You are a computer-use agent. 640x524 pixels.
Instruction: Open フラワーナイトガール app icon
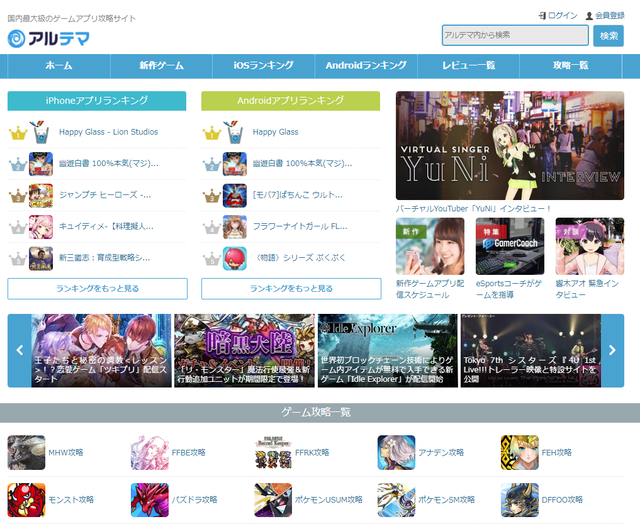point(235,226)
